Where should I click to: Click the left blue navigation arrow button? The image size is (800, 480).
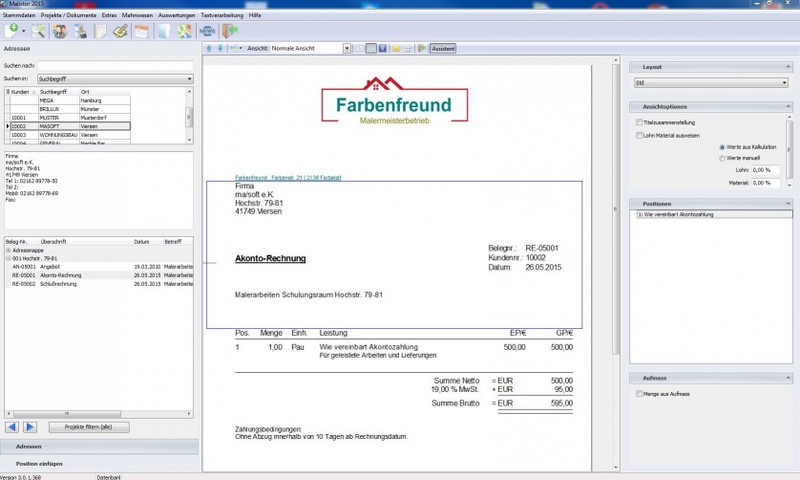click(x=12, y=427)
